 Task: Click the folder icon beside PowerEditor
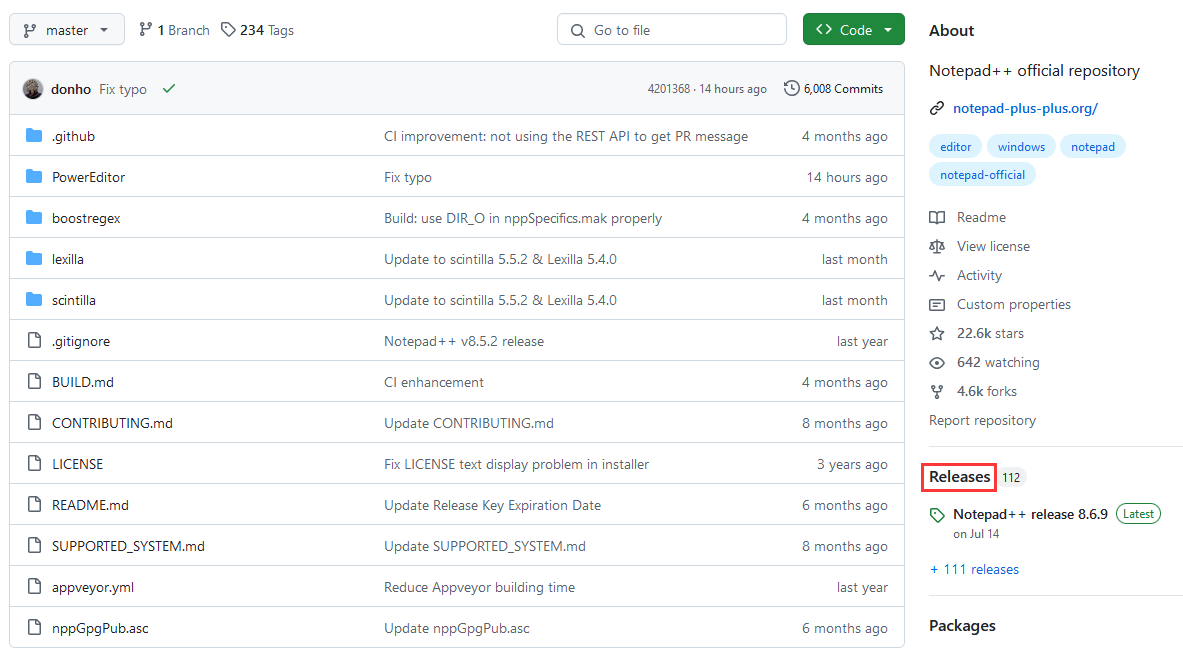click(x=34, y=177)
